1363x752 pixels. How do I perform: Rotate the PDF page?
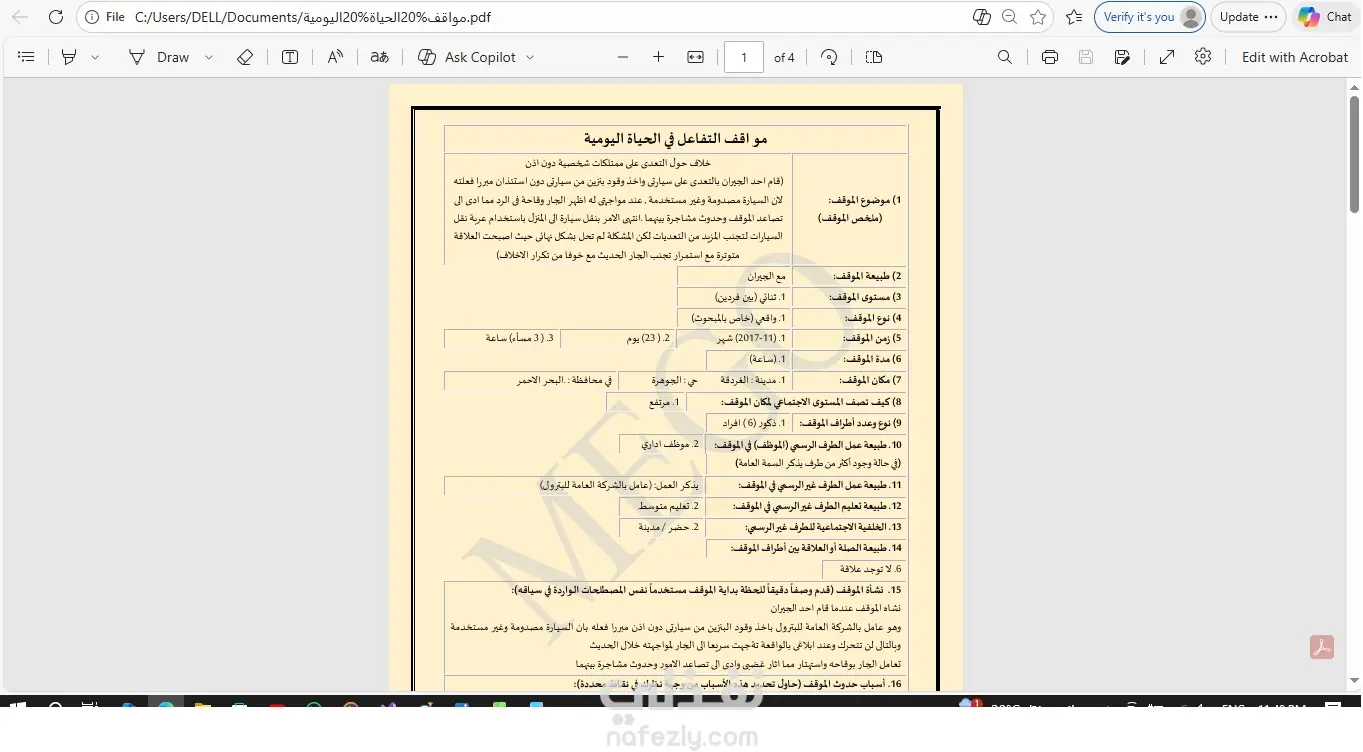click(829, 57)
